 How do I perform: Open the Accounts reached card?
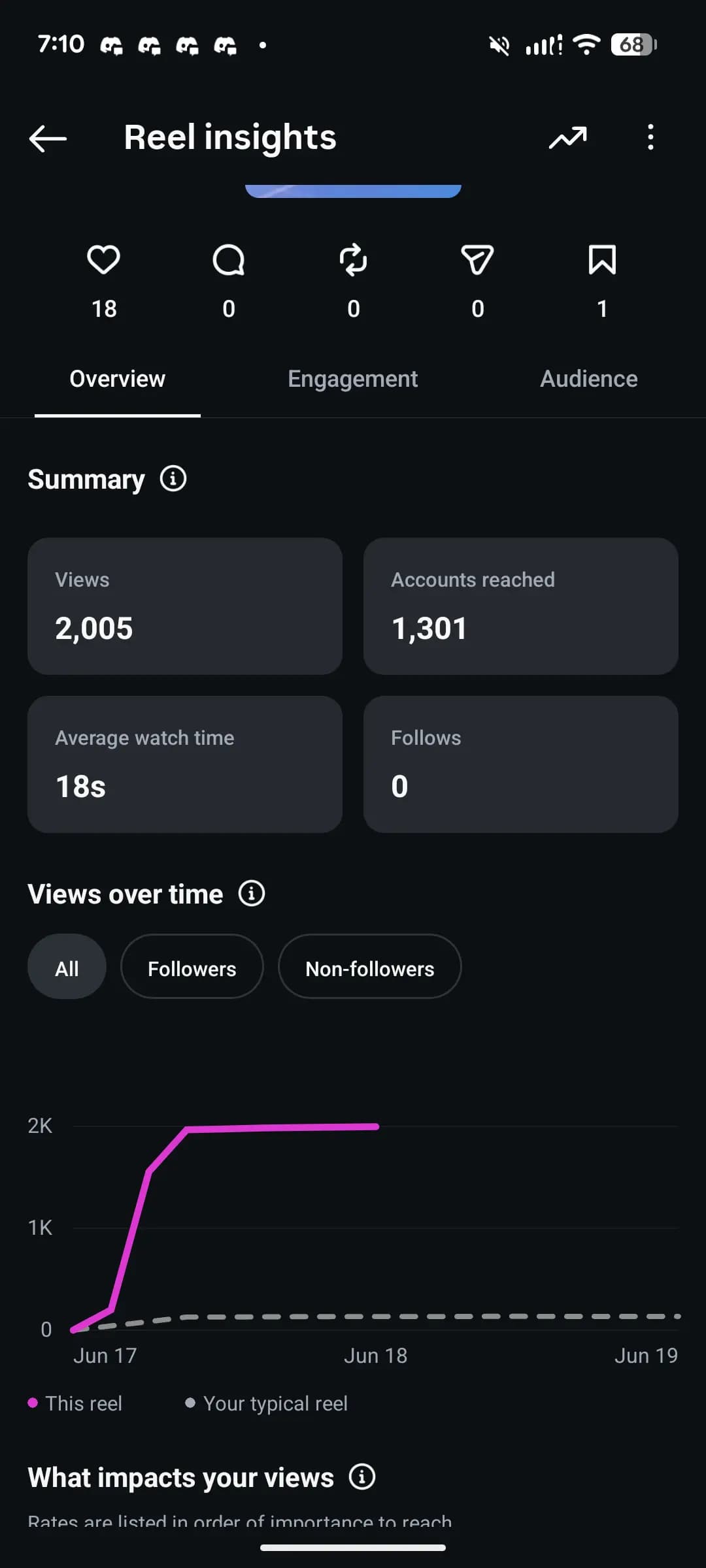tap(521, 606)
